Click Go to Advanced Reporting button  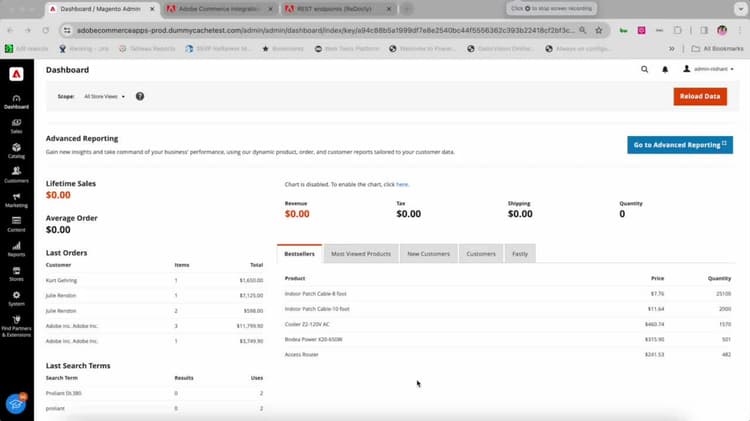[x=680, y=144]
